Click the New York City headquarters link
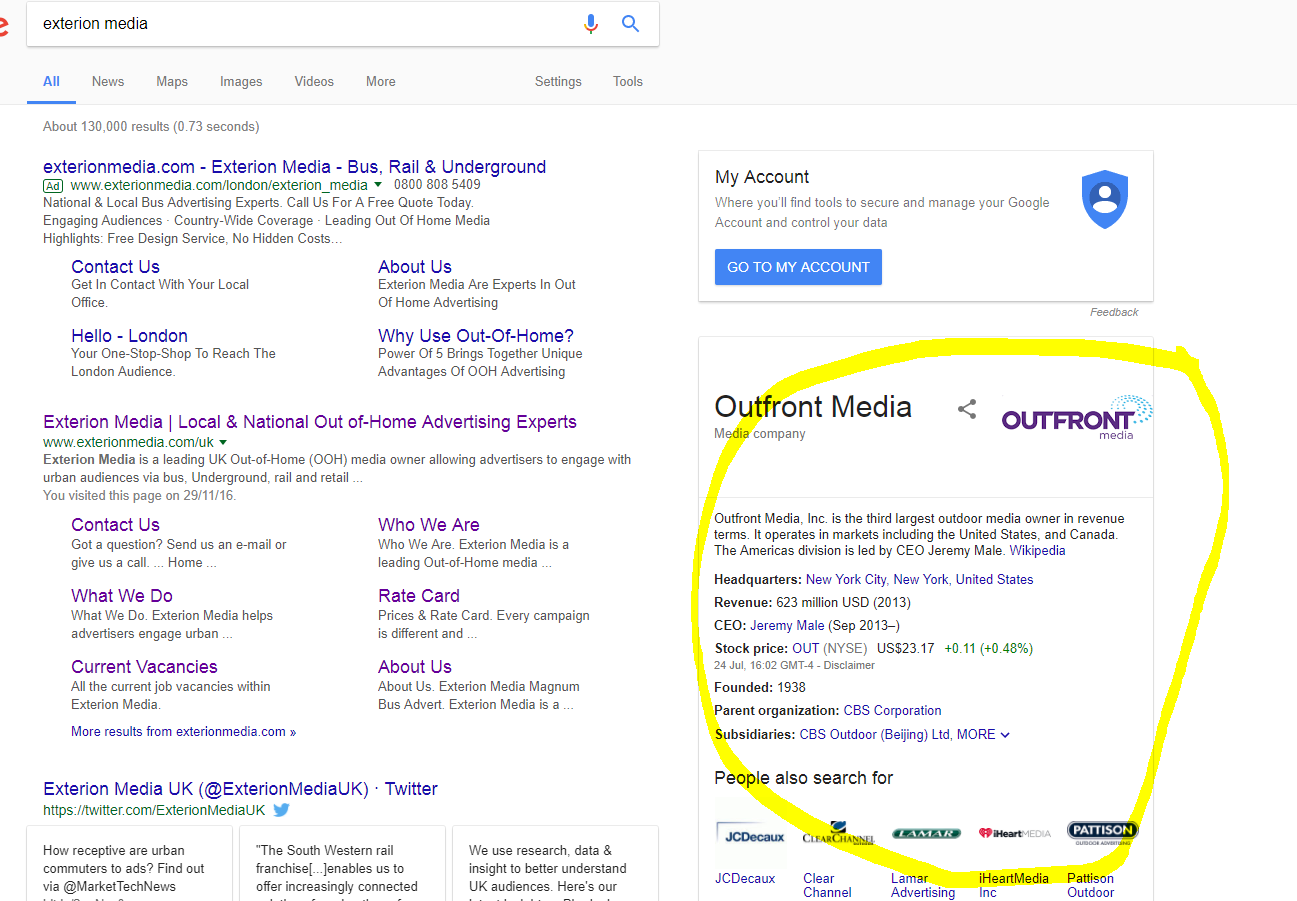The width and height of the screenshot is (1297, 901). [846, 580]
